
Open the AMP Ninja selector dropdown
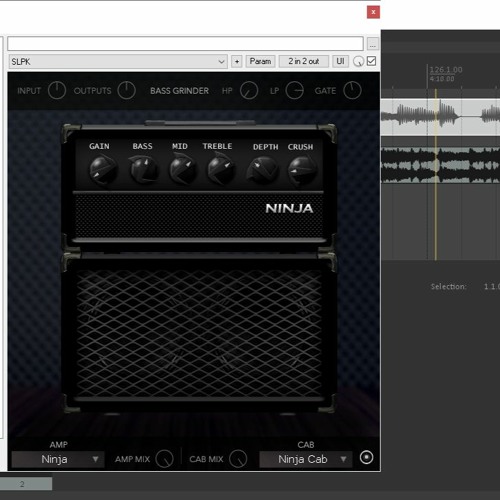(x=58, y=459)
